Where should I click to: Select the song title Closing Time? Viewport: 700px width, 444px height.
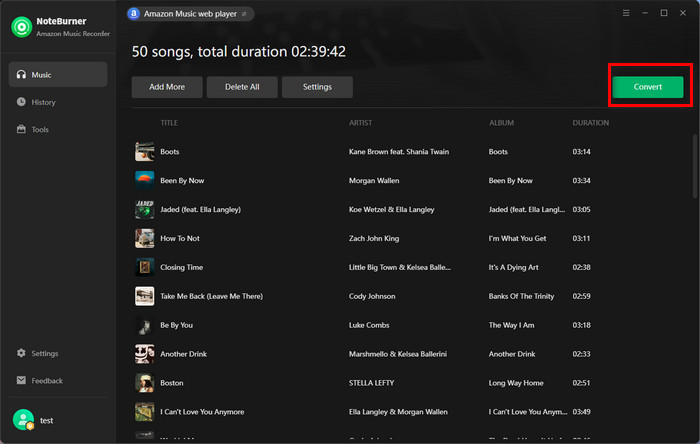[182, 267]
